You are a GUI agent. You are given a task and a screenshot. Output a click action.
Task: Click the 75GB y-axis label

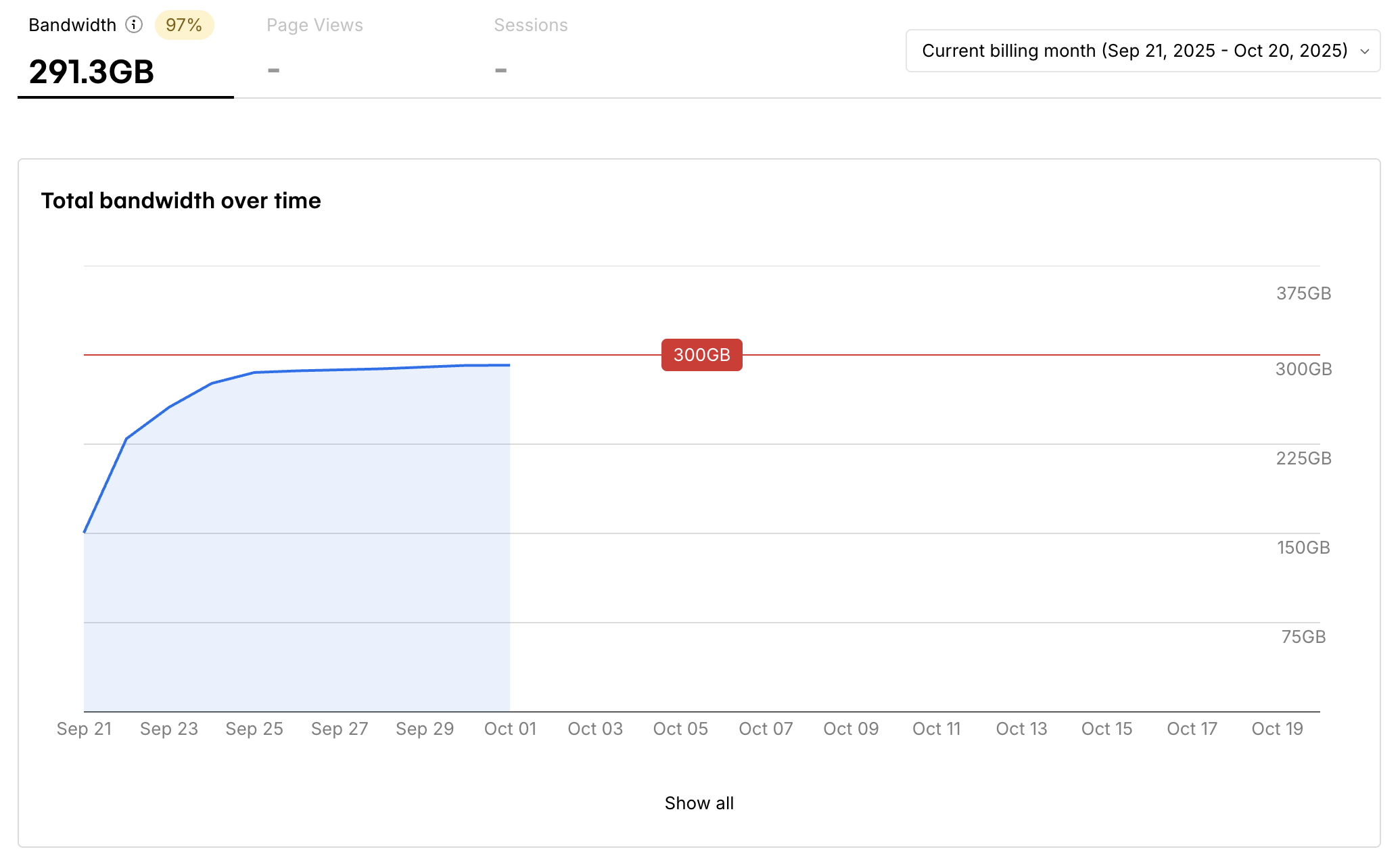[x=1303, y=637]
